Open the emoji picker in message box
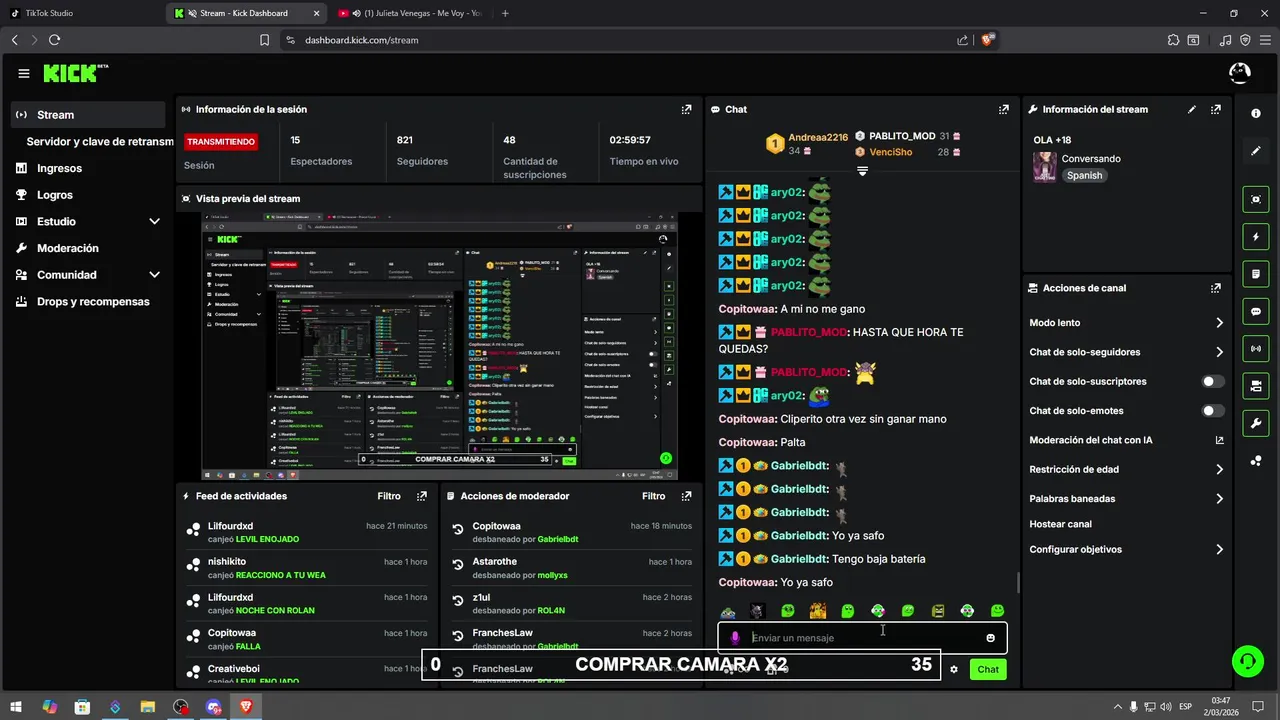 click(990, 638)
